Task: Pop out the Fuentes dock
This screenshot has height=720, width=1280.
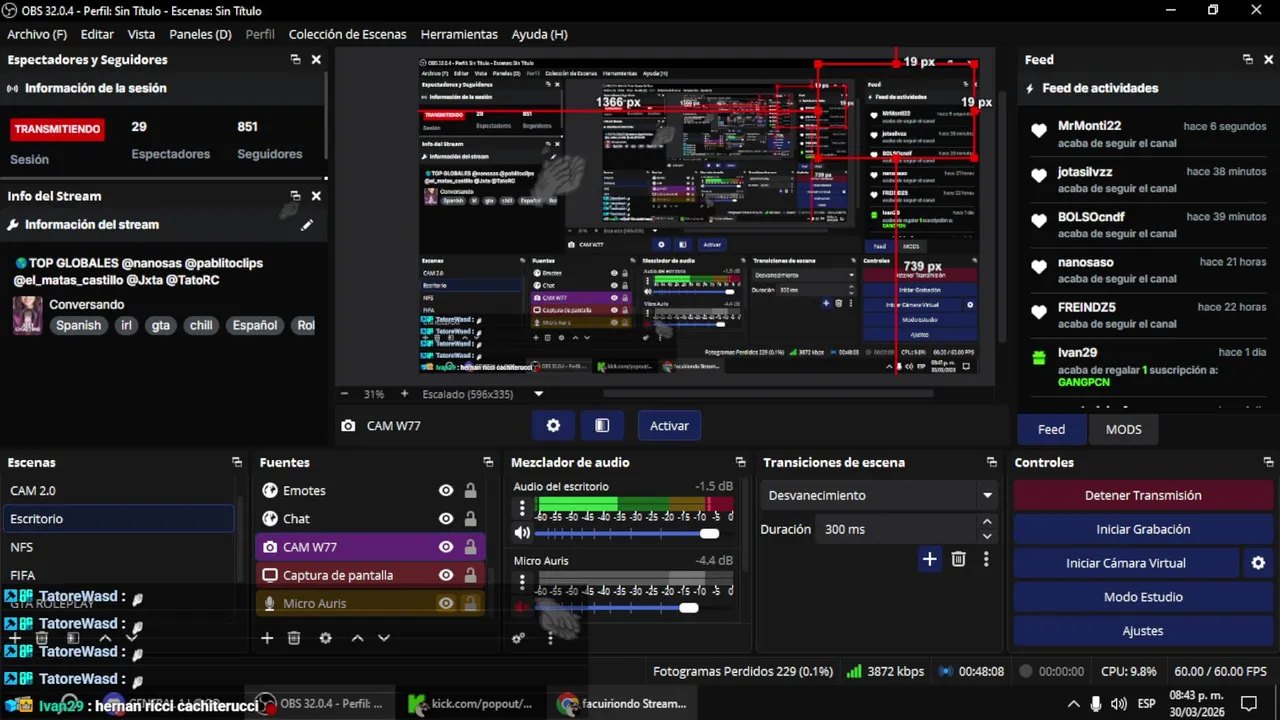Action: coord(488,462)
